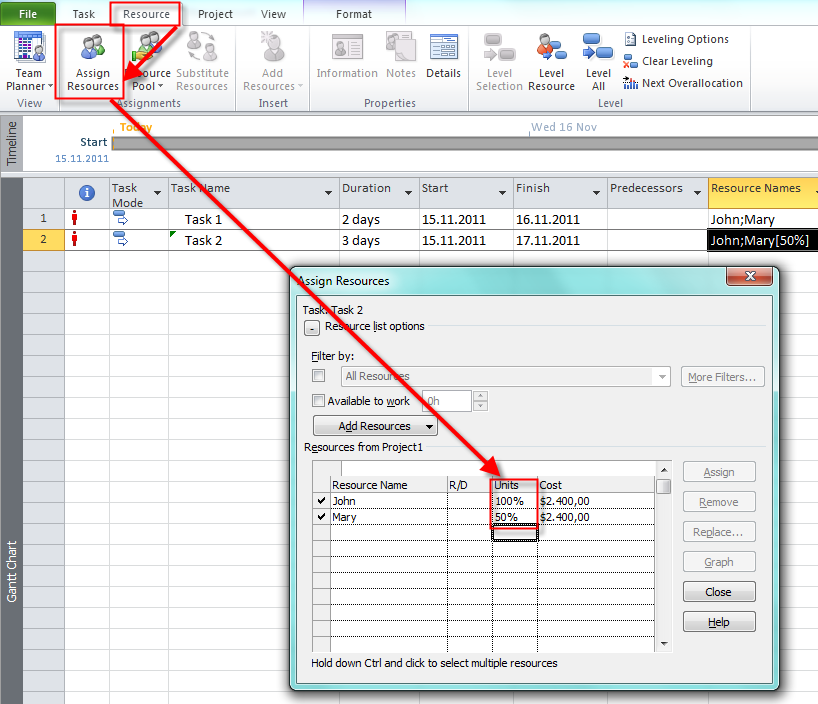Collapse Resource list options section
The image size is (818, 704).
[x=312, y=328]
